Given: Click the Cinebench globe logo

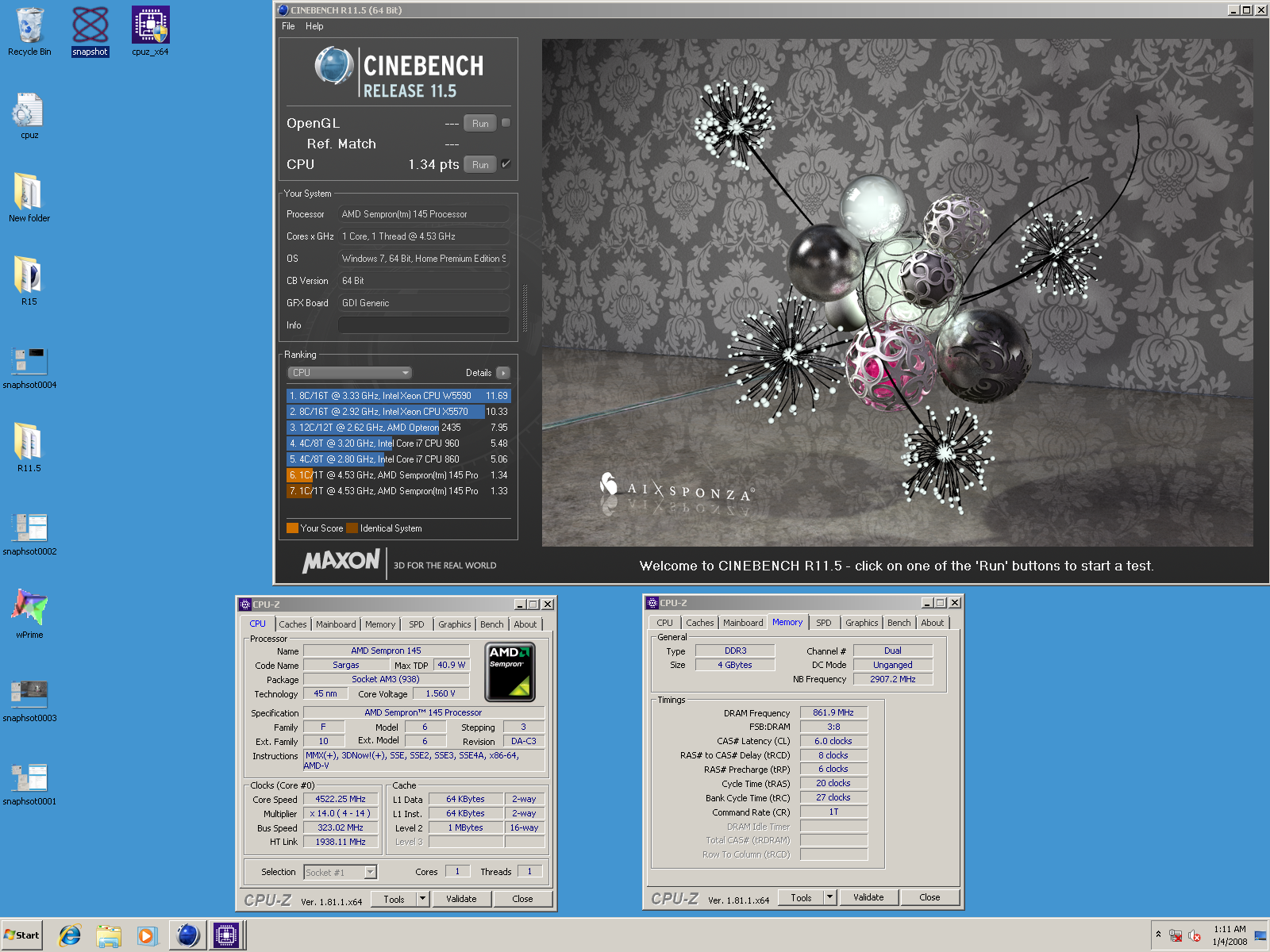Looking at the screenshot, I should [334, 65].
